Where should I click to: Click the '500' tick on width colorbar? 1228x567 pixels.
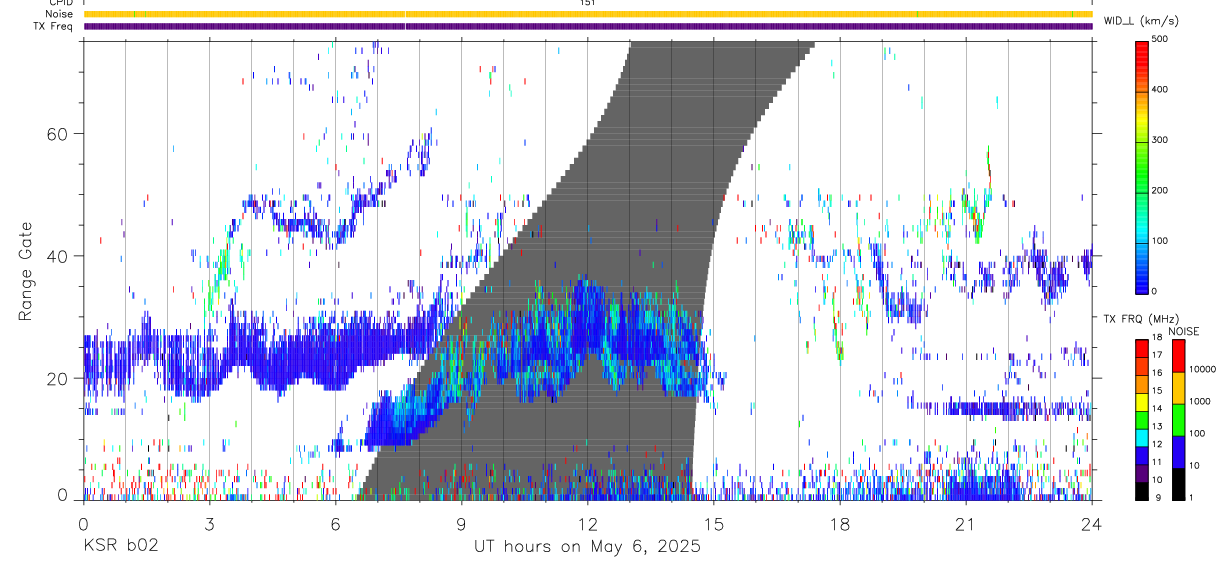tap(1161, 39)
